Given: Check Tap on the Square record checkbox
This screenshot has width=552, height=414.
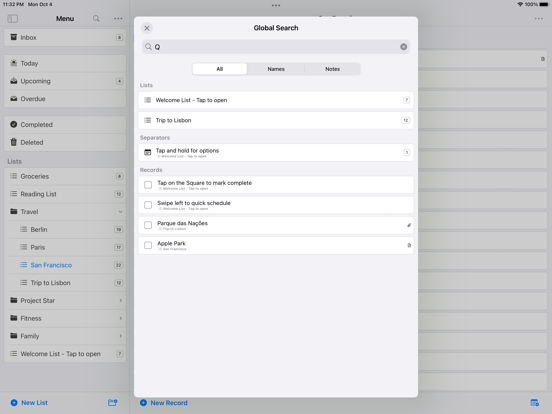Looking at the screenshot, I should 148,185.
